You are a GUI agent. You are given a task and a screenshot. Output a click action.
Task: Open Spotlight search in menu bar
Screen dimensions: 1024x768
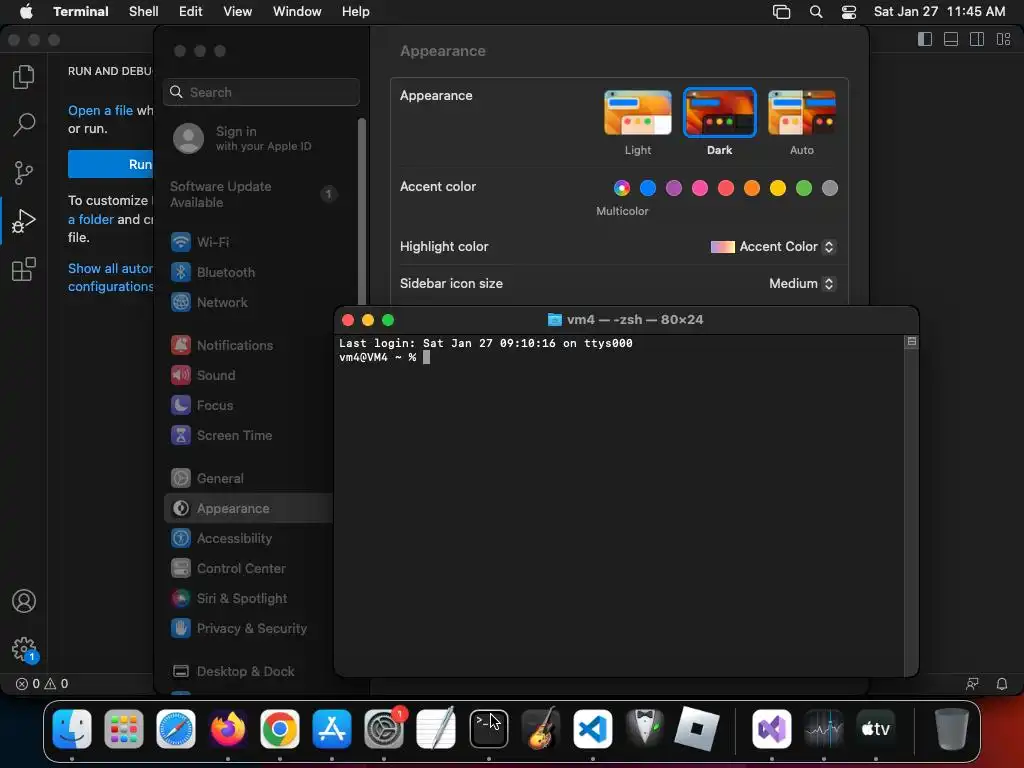click(x=816, y=12)
